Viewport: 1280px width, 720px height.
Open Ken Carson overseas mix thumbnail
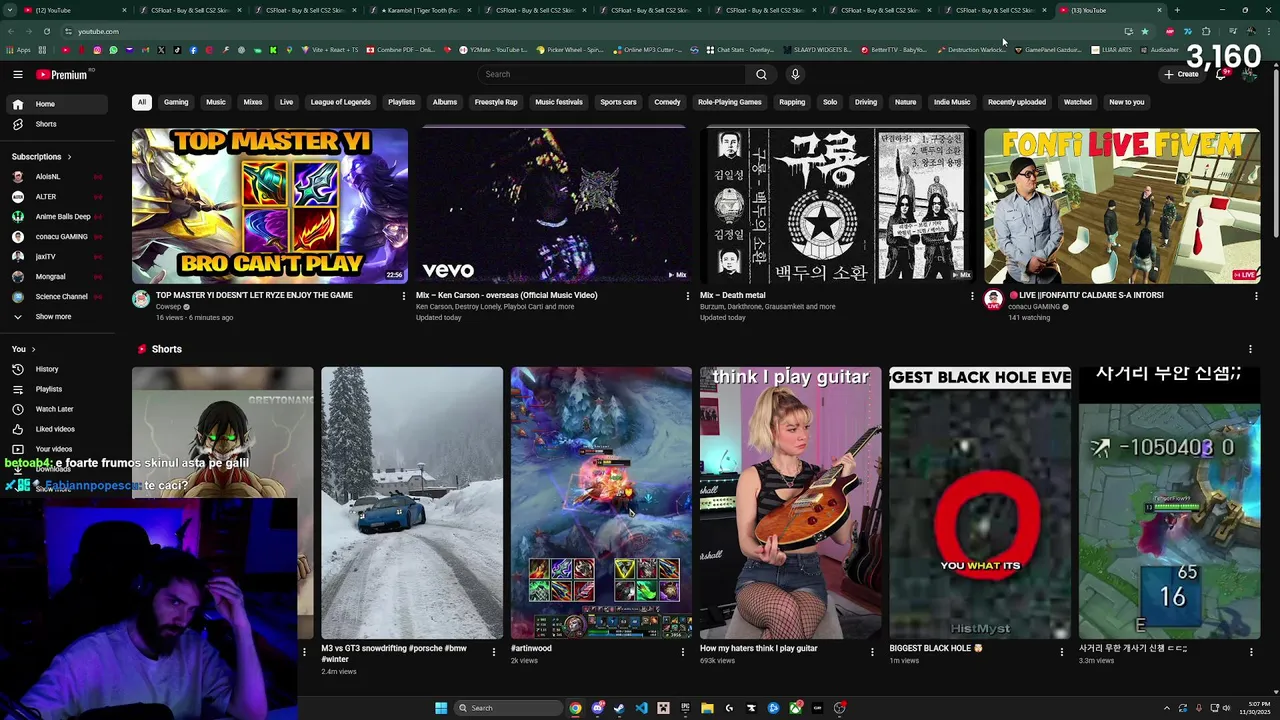click(x=554, y=206)
